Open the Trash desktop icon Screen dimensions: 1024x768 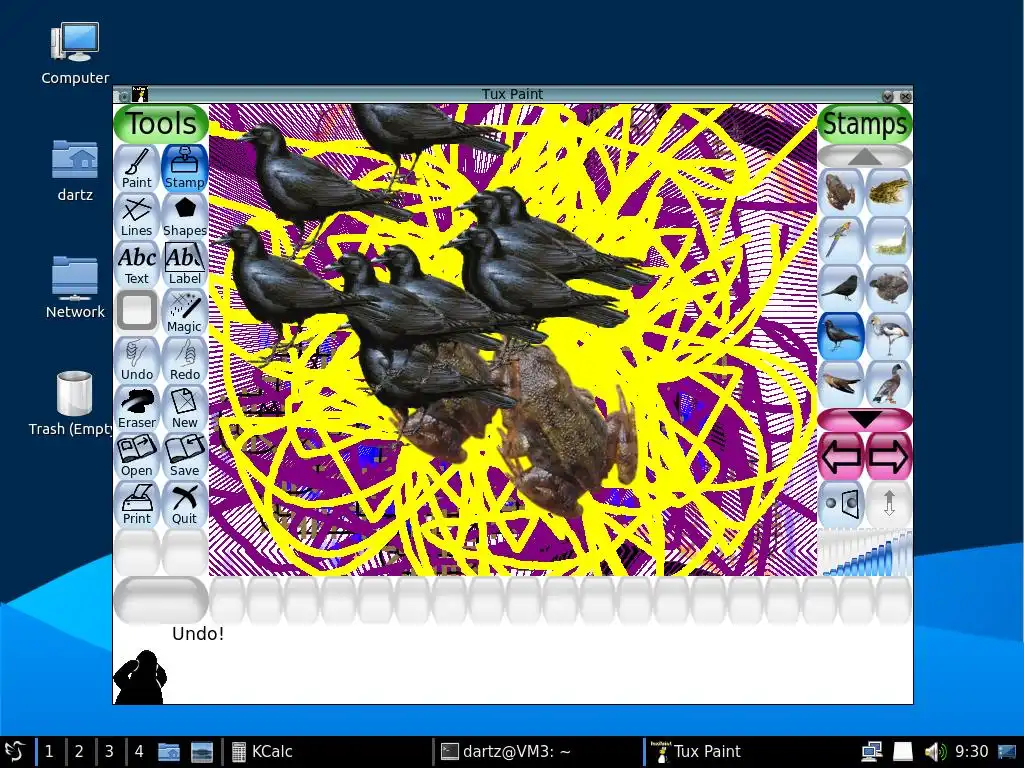(x=71, y=404)
